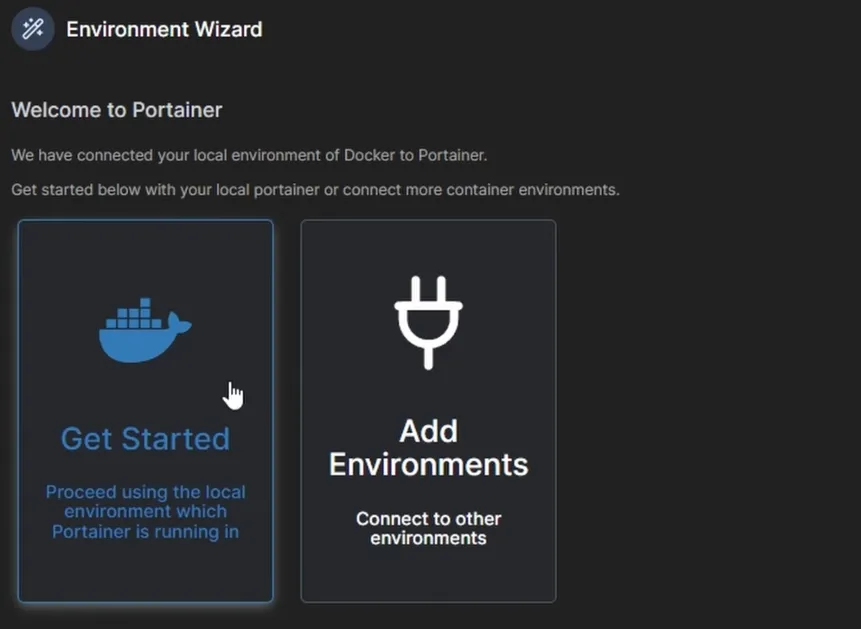Click empty bottom area of Add Environments card

pyautogui.click(x=428, y=574)
